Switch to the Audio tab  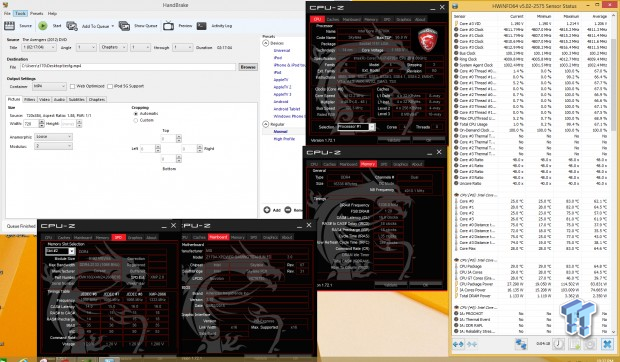(59, 100)
